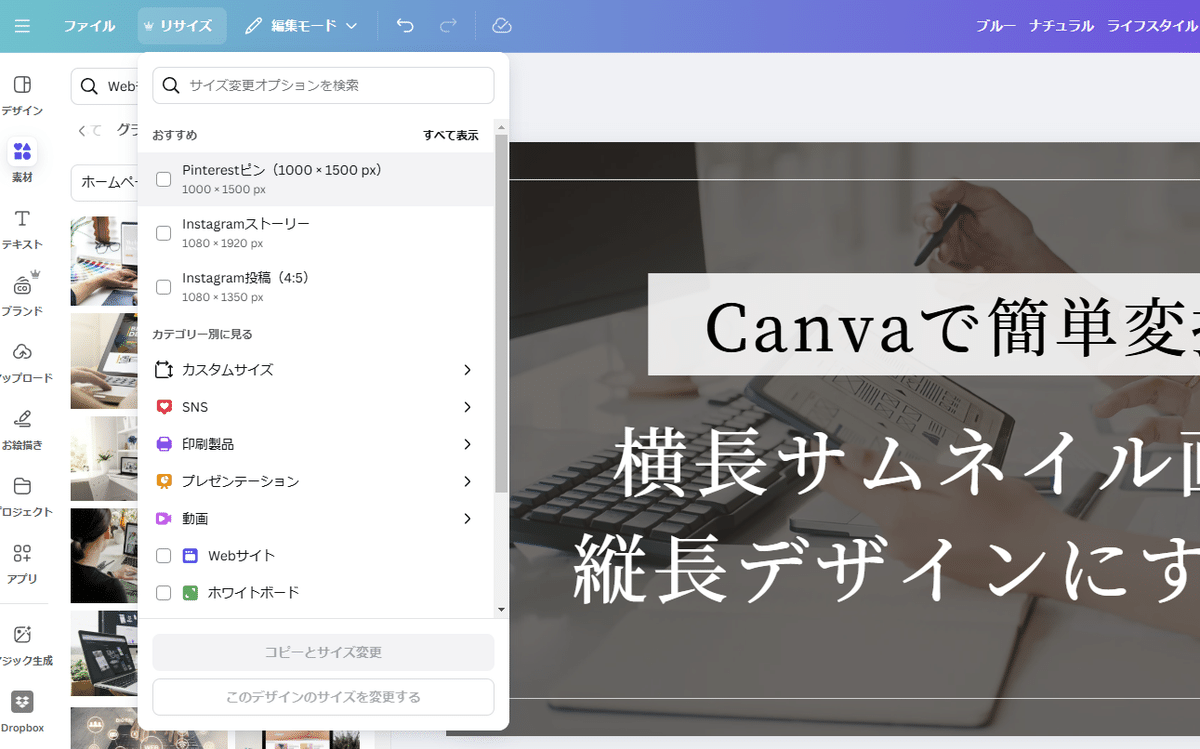Click the 印刷製品 printer icon
The height and width of the screenshot is (749, 1200).
pyautogui.click(x=164, y=444)
